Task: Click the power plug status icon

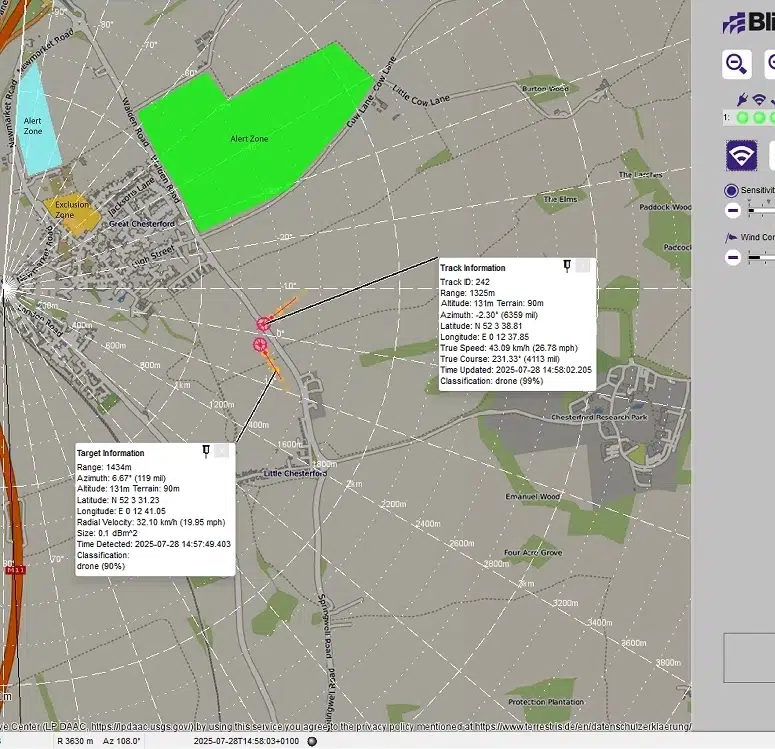Action: click(741, 100)
